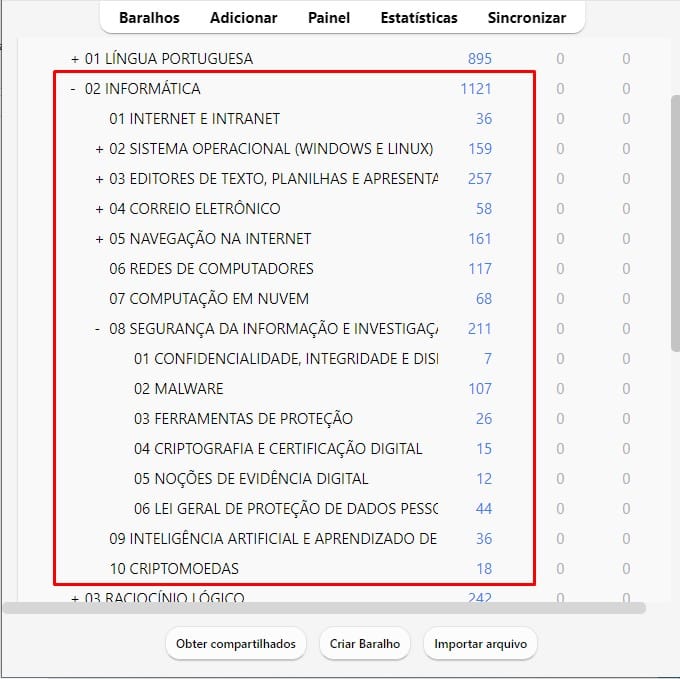Click the vertical scrollbar thumb
This screenshot has height=679, width=680.
point(675,223)
